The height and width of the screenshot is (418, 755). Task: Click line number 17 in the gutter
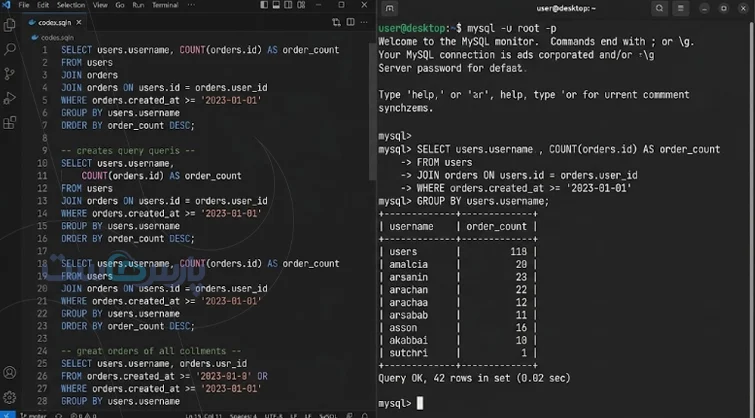(42, 251)
